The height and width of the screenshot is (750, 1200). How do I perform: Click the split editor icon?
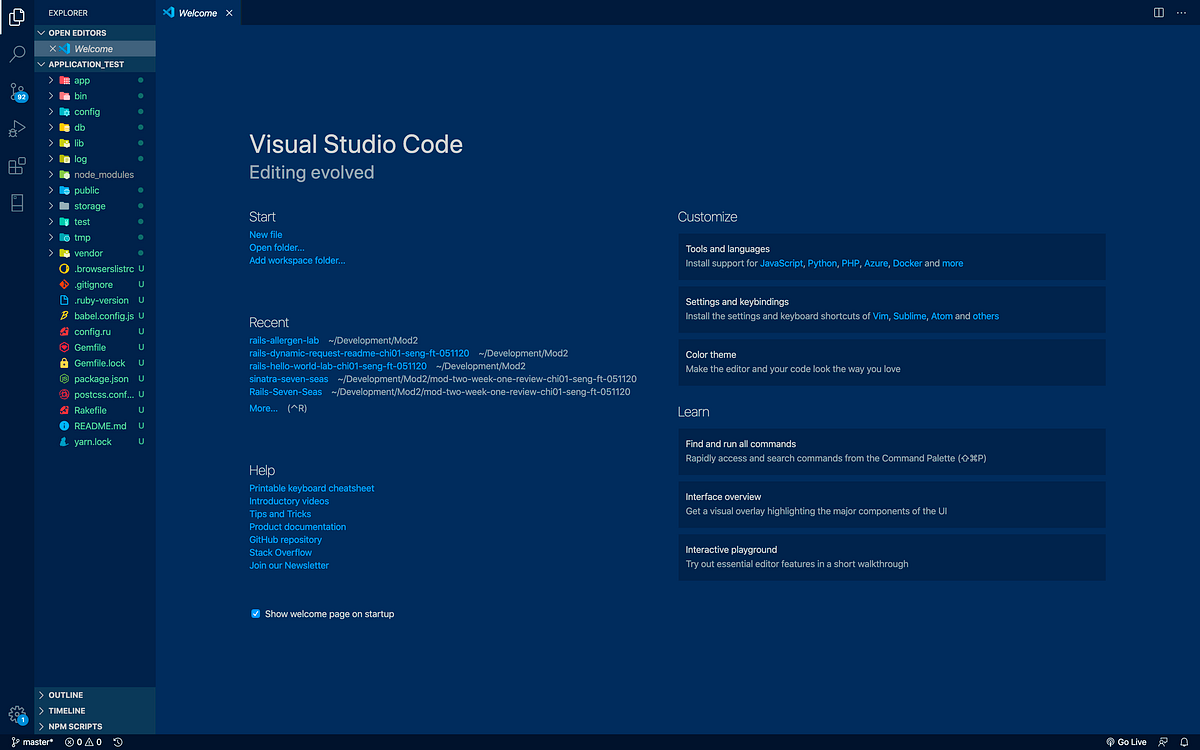[1158, 13]
